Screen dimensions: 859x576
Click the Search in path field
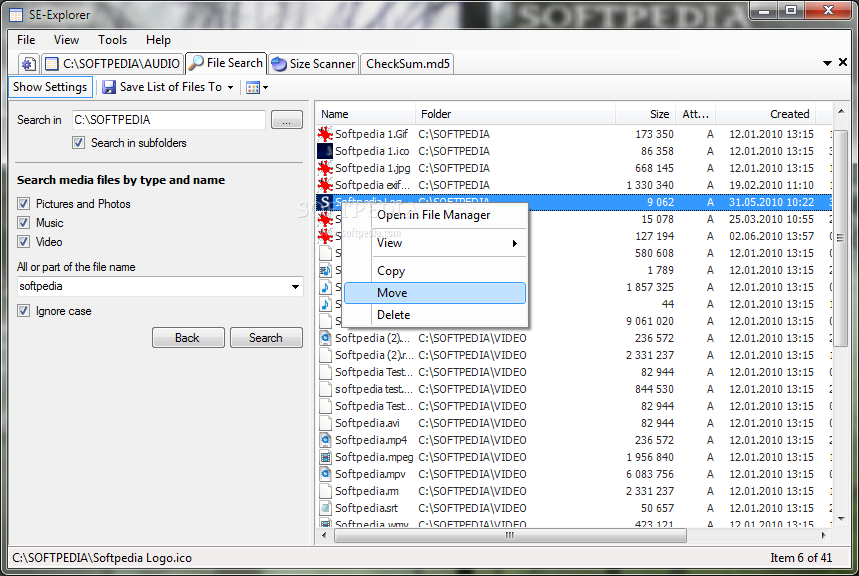coord(169,120)
